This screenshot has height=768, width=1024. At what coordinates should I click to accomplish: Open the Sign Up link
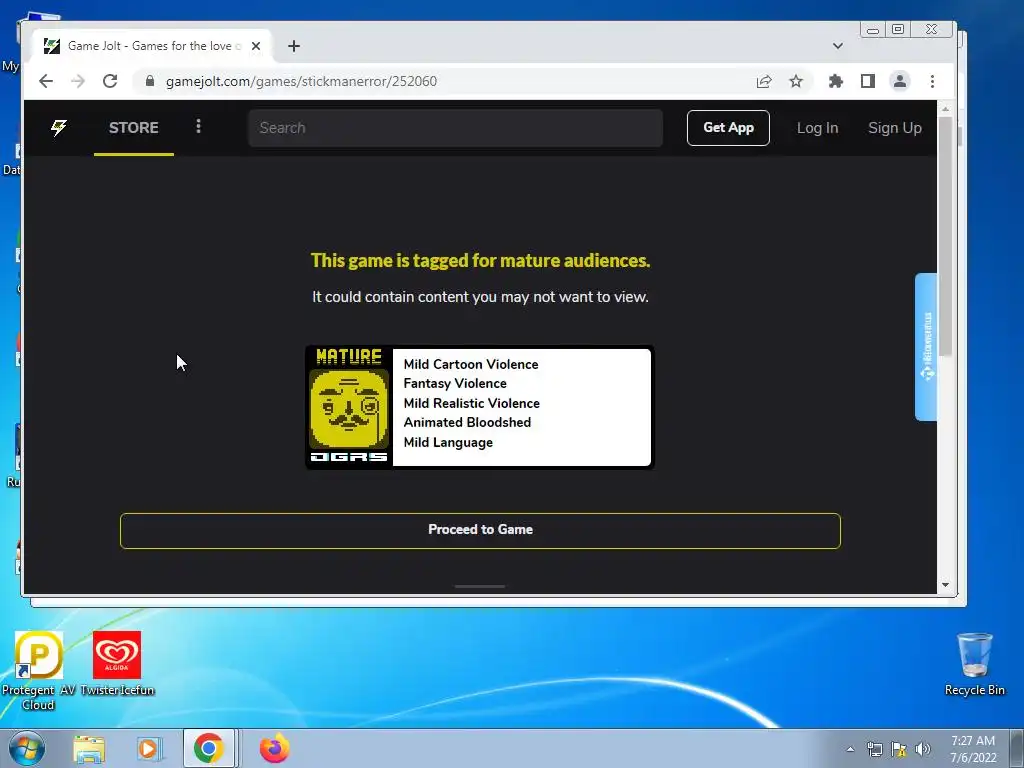click(895, 127)
